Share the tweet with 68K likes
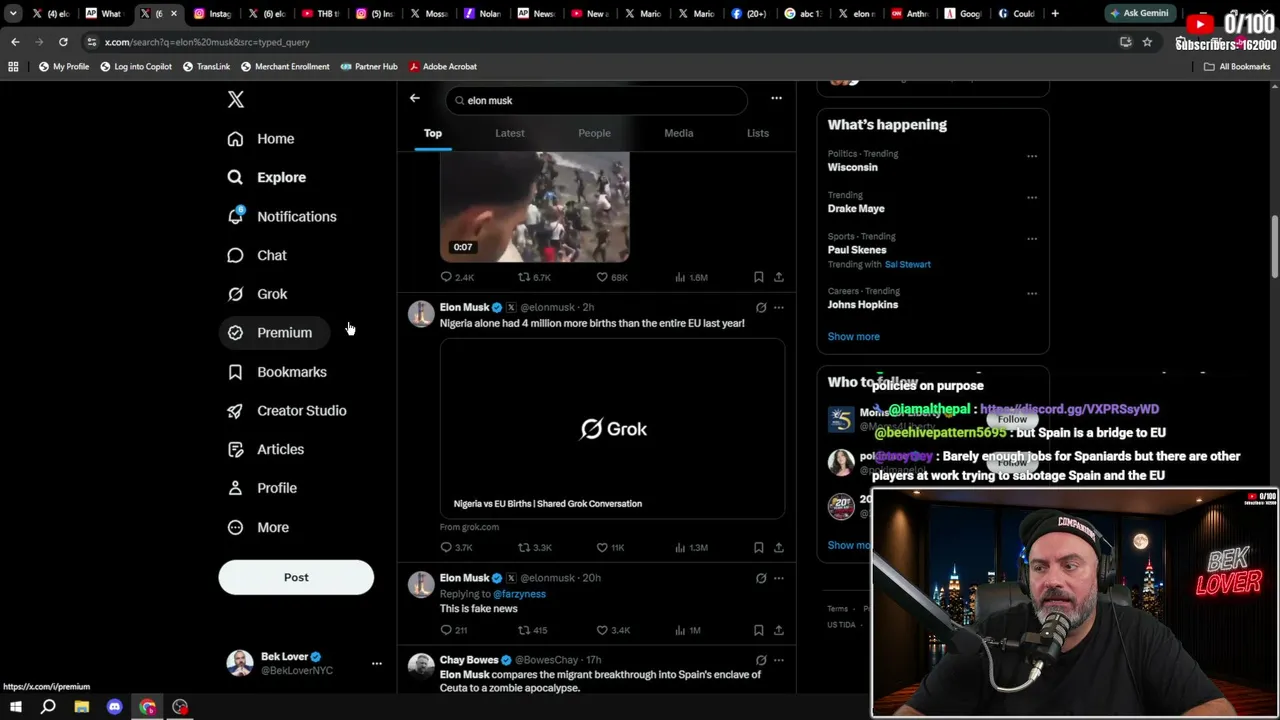The height and width of the screenshot is (720, 1280). pos(779,277)
